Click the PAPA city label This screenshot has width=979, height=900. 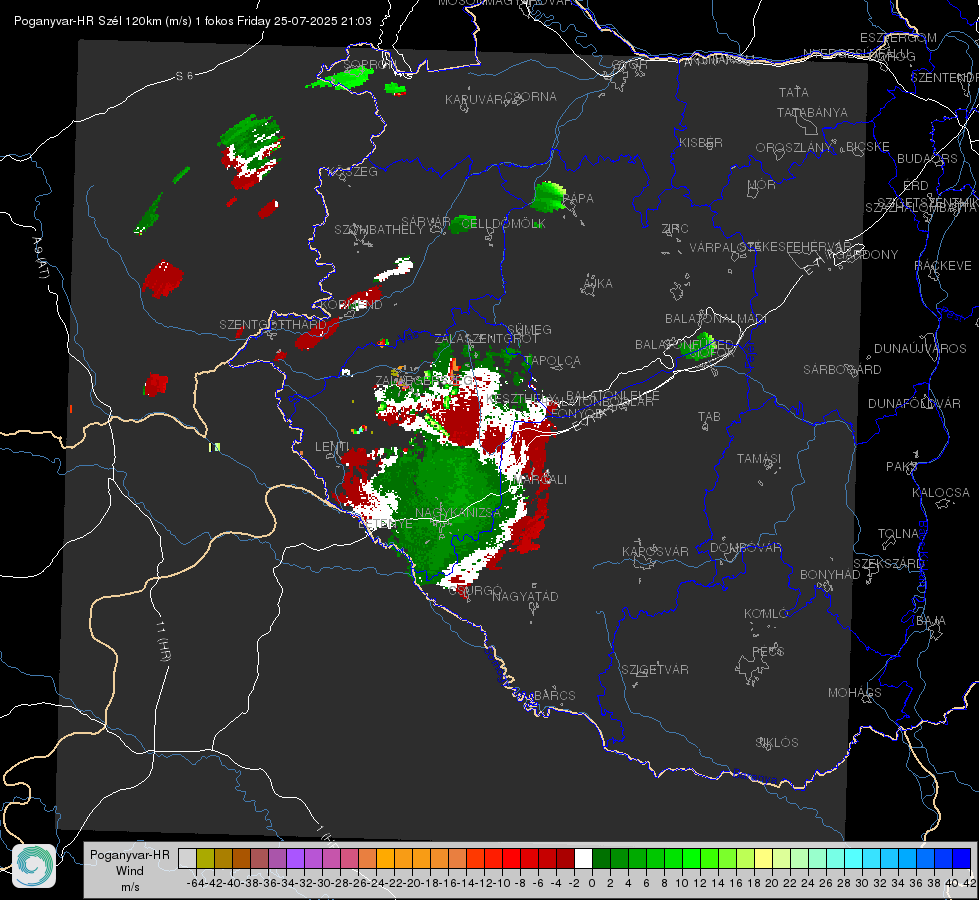tap(578, 199)
